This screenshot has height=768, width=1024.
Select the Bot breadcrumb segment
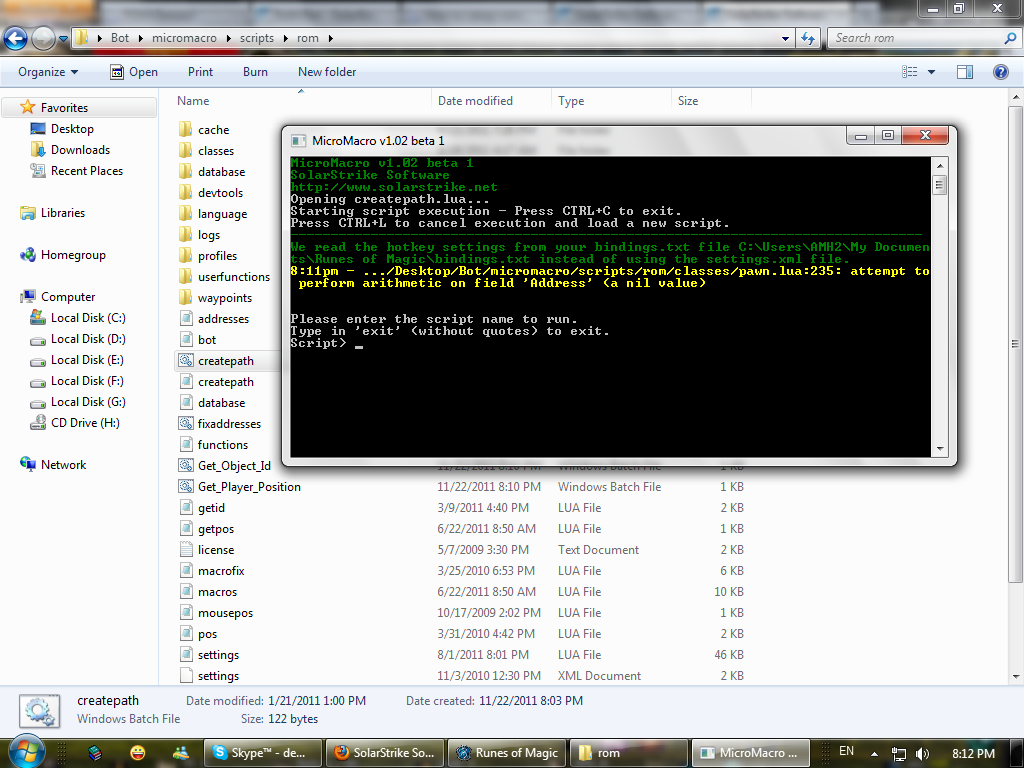(x=120, y=39)
